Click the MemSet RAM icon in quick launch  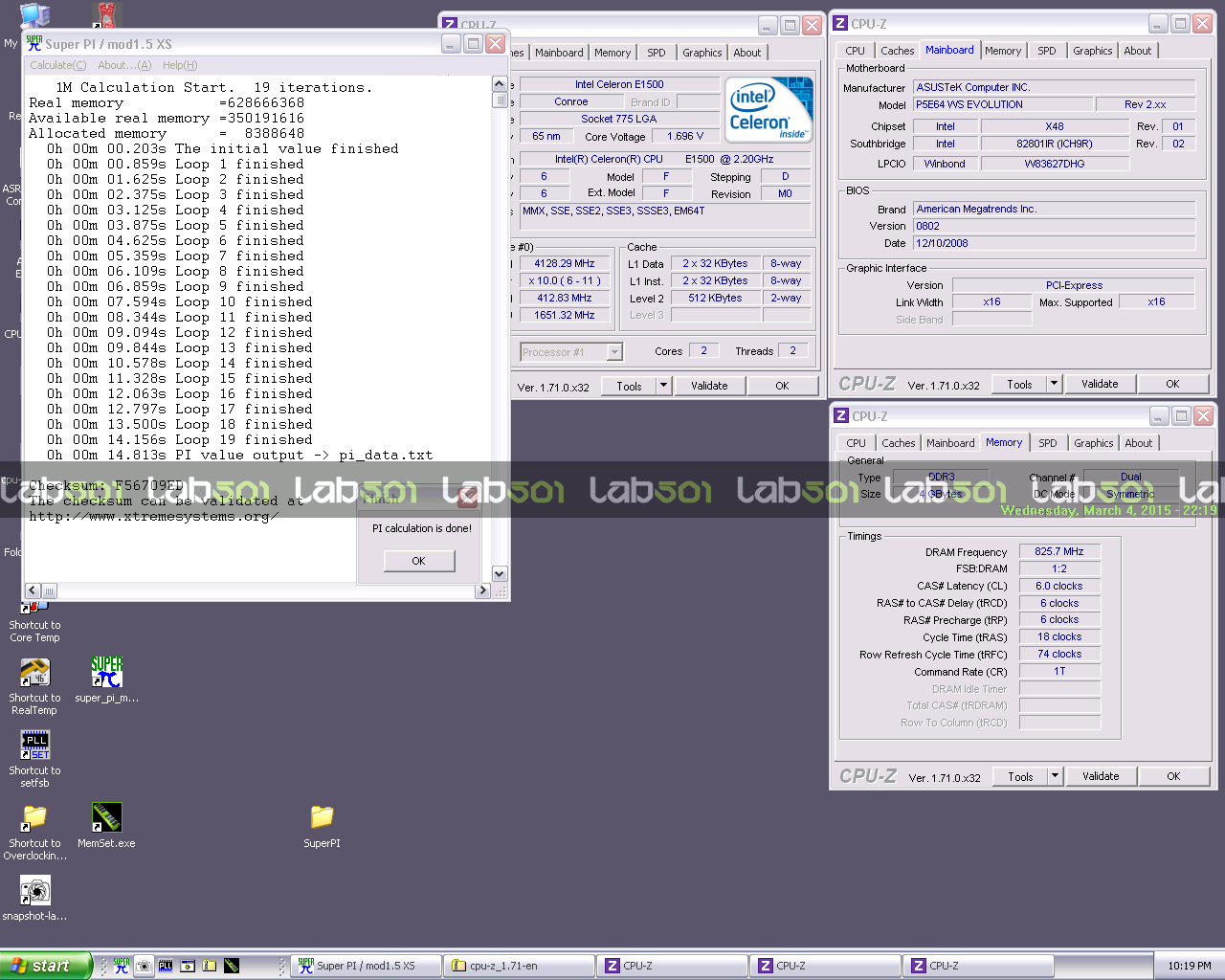click(232, 966)
